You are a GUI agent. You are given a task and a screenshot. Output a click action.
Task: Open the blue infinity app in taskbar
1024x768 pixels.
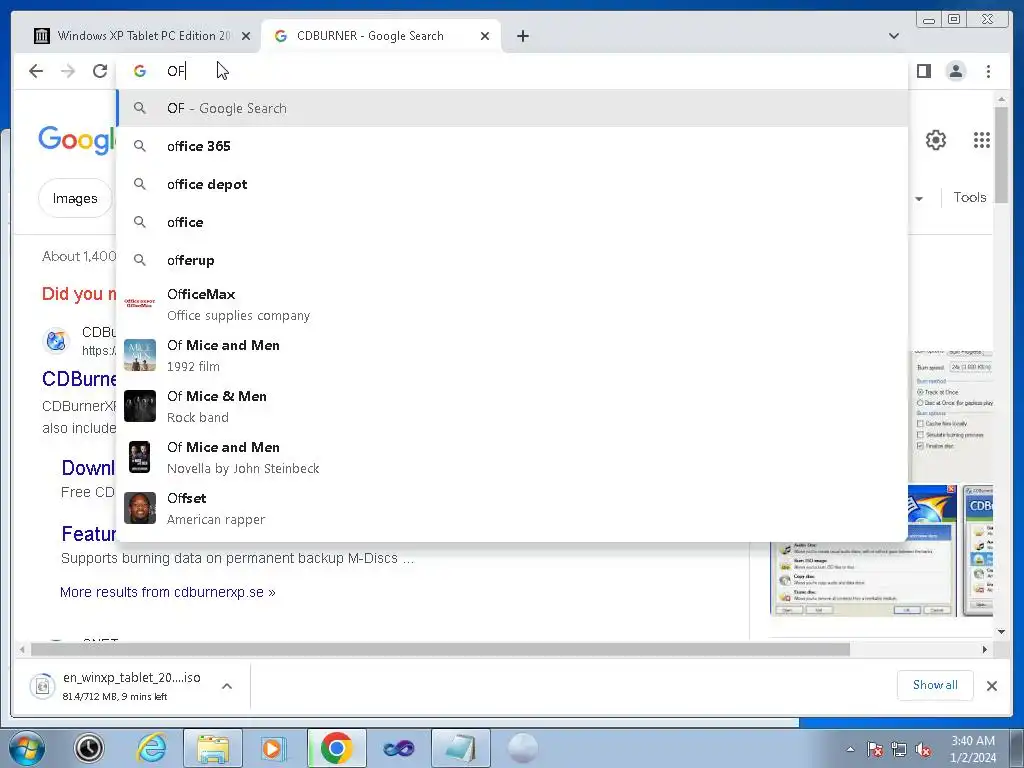click(399, 748)
